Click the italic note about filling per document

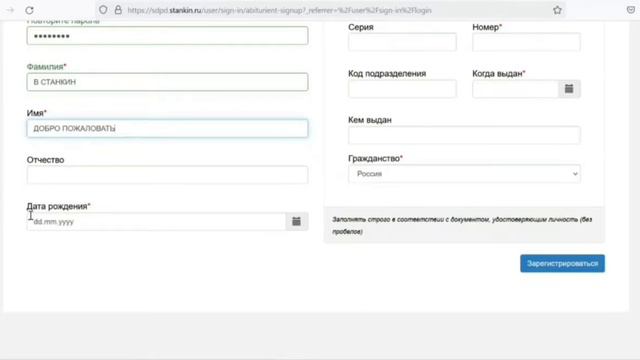click(462, 225)
